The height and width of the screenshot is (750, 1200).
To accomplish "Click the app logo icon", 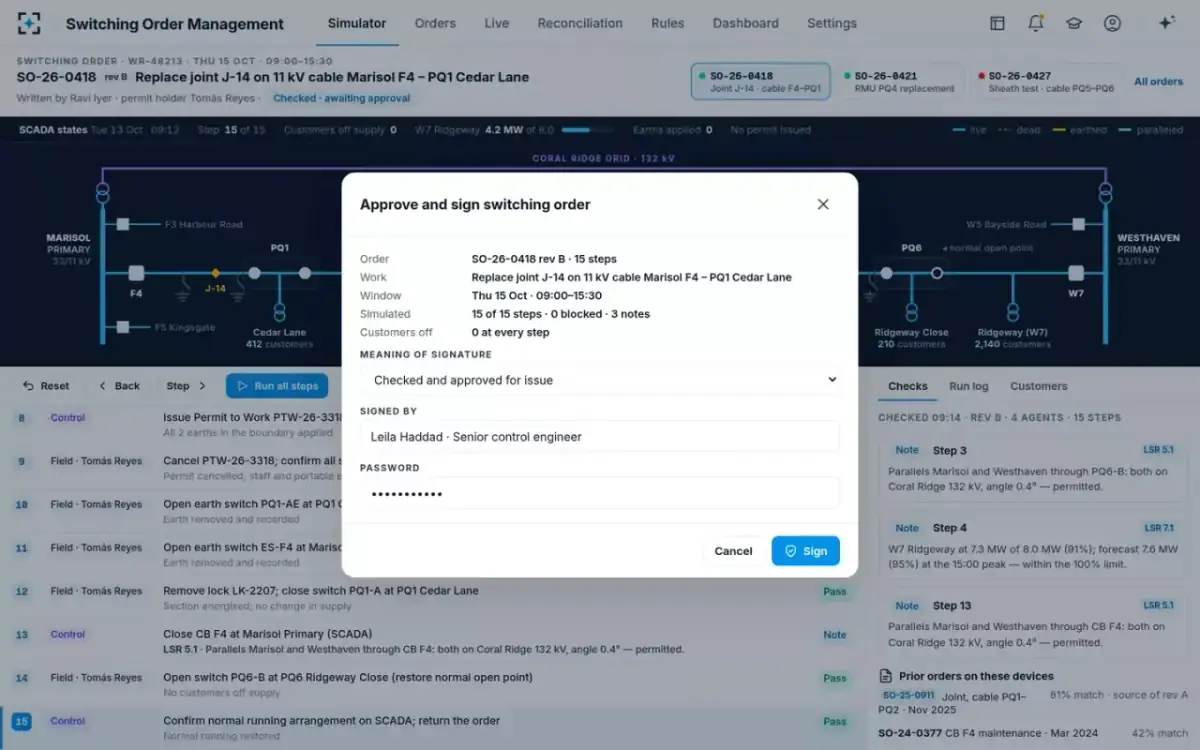I will tap(30, 23).
